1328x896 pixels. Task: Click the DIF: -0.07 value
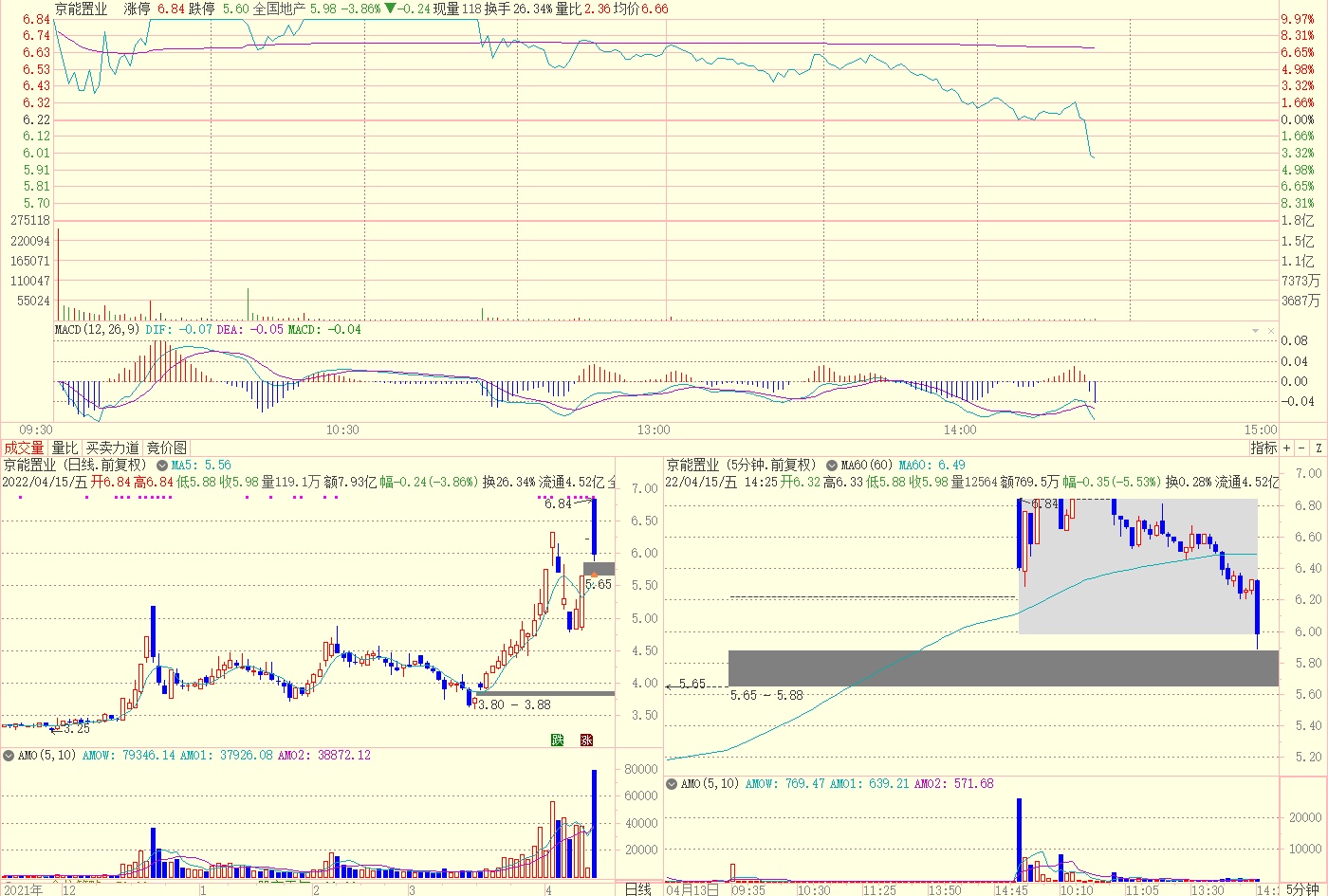coord(179,329)
